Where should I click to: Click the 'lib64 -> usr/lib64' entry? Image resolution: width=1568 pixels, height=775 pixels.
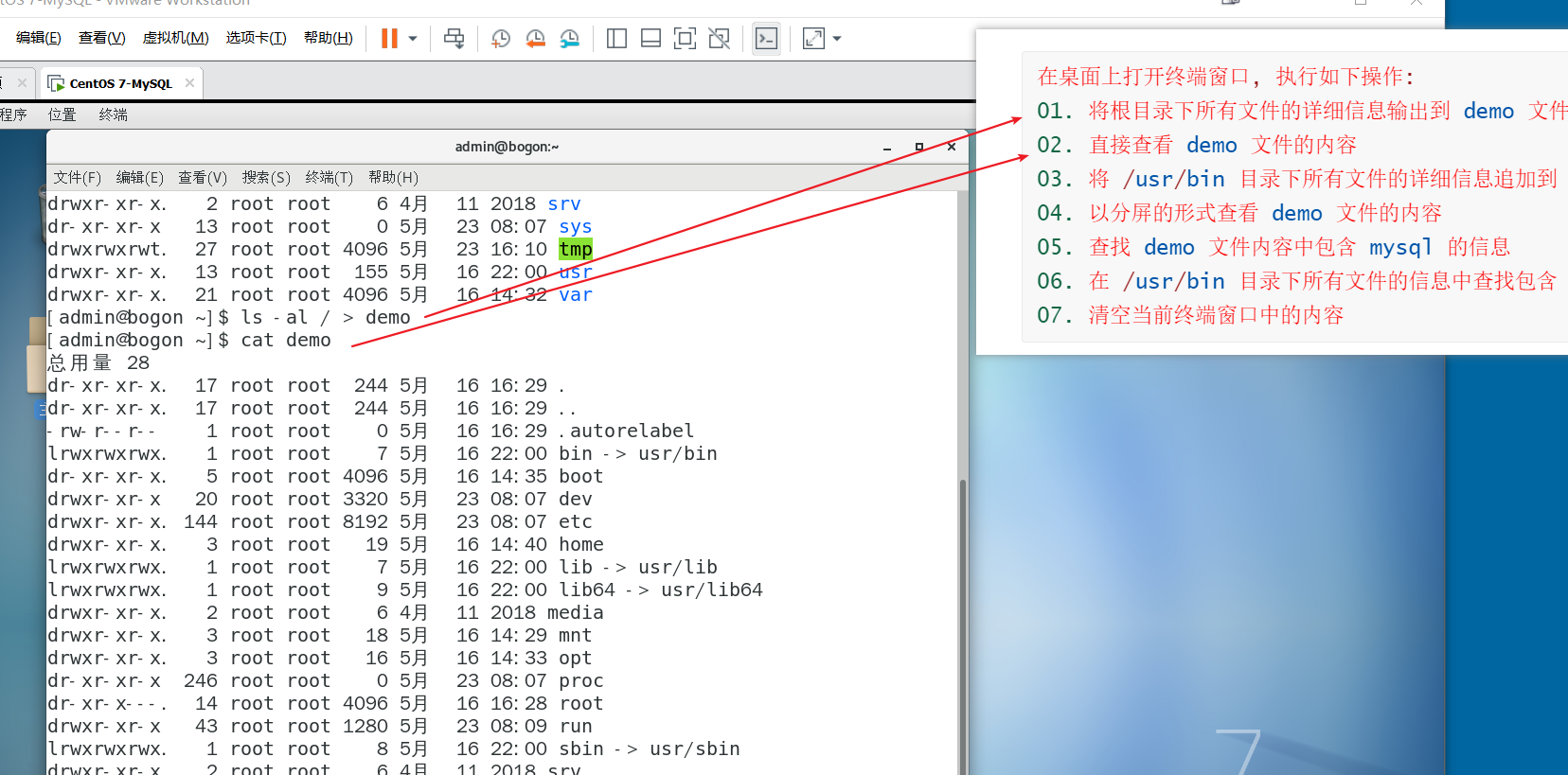pyautogui.click(x=661, y=590)
